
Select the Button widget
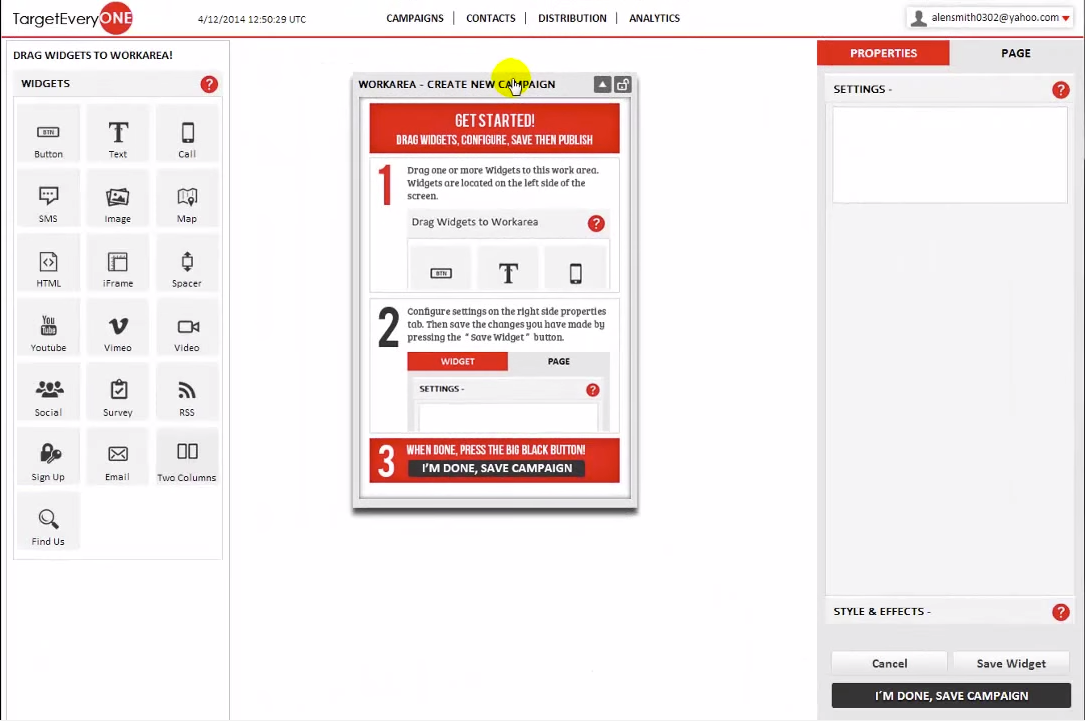(x=48, y=136)
